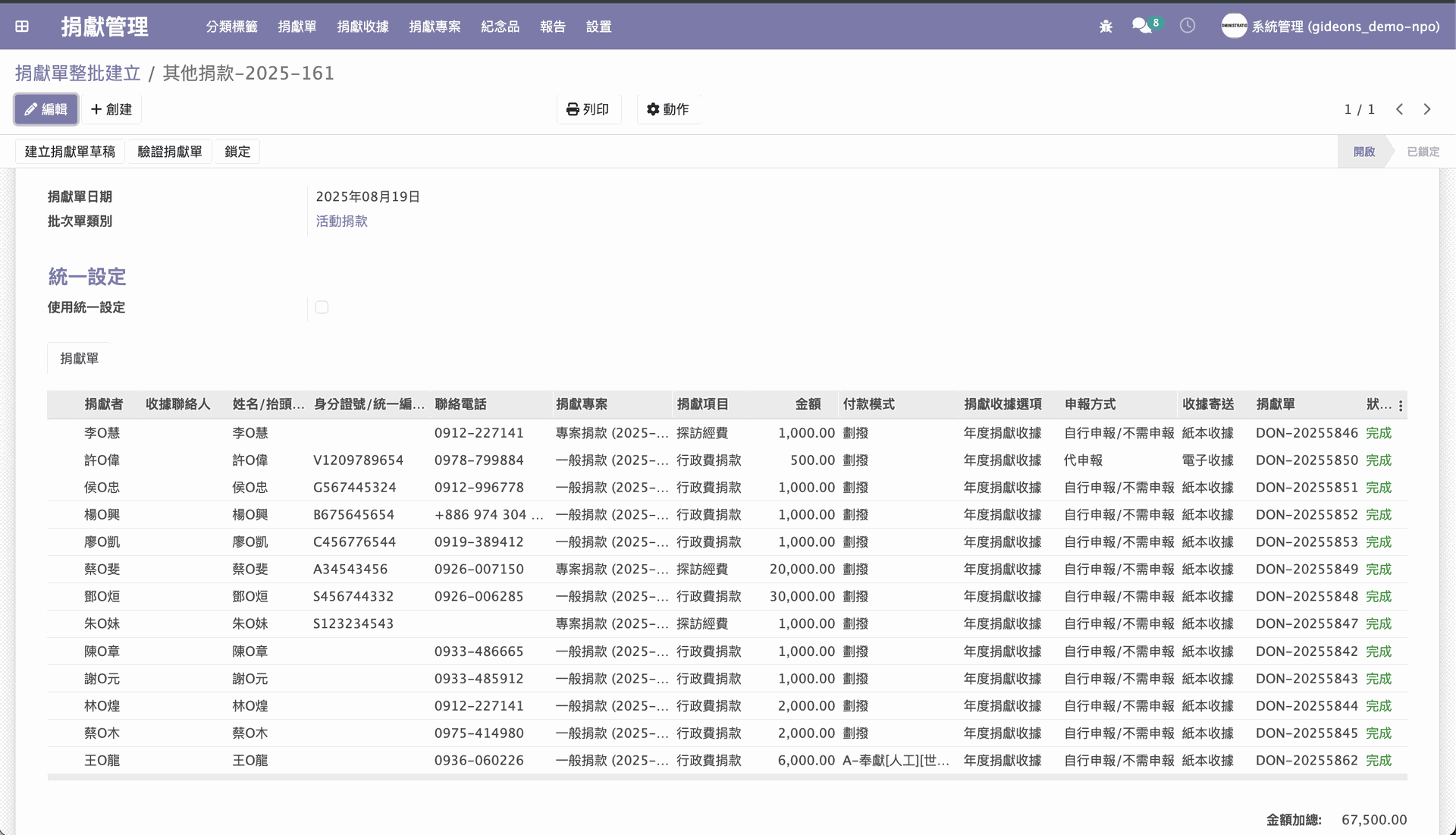Viewport: 1456px width, 835px height.
Task: Open the 捐獻收據 menu
Action: coord(362,27)
